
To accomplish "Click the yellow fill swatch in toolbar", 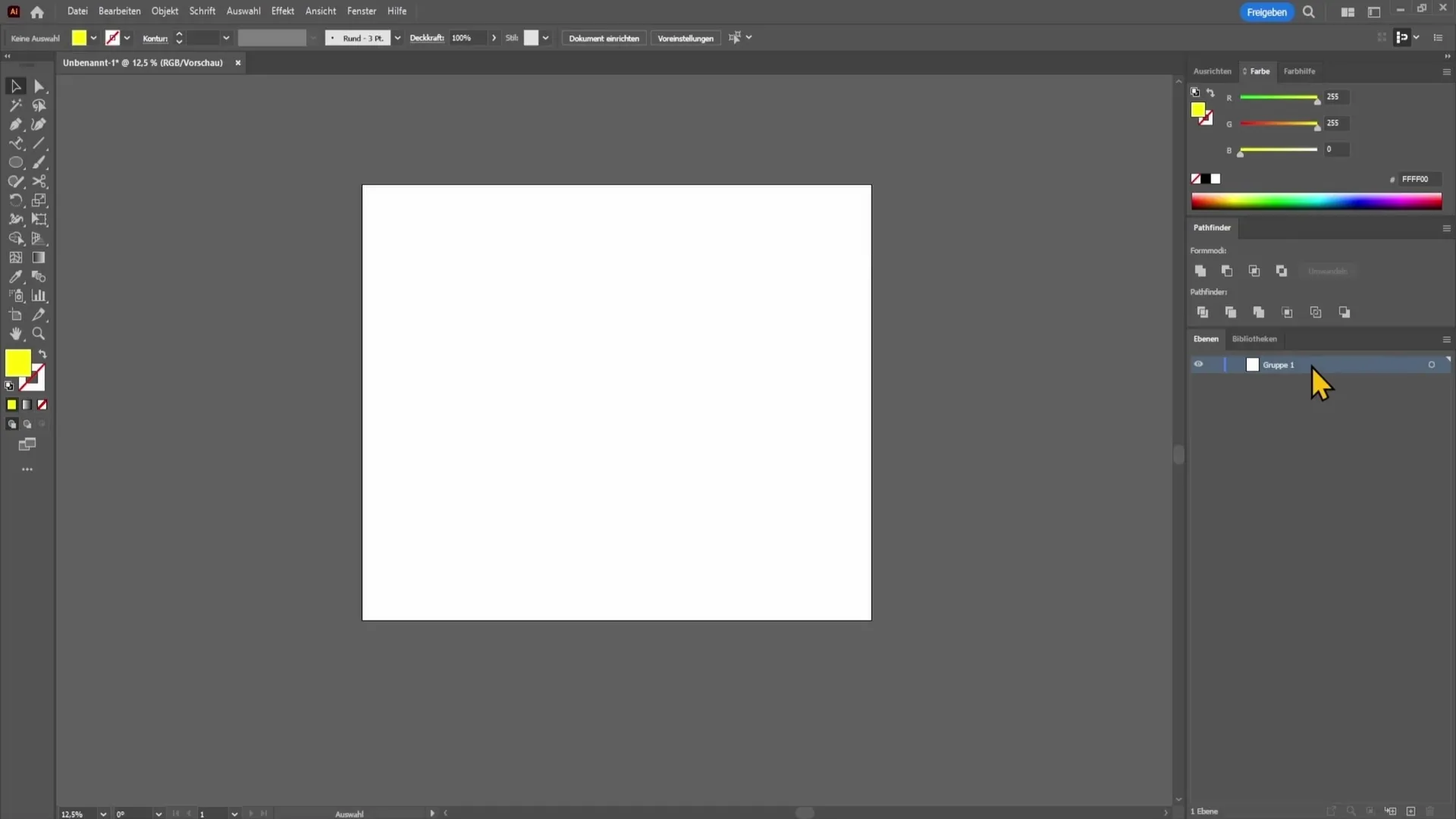I will (x=17, y=363).
